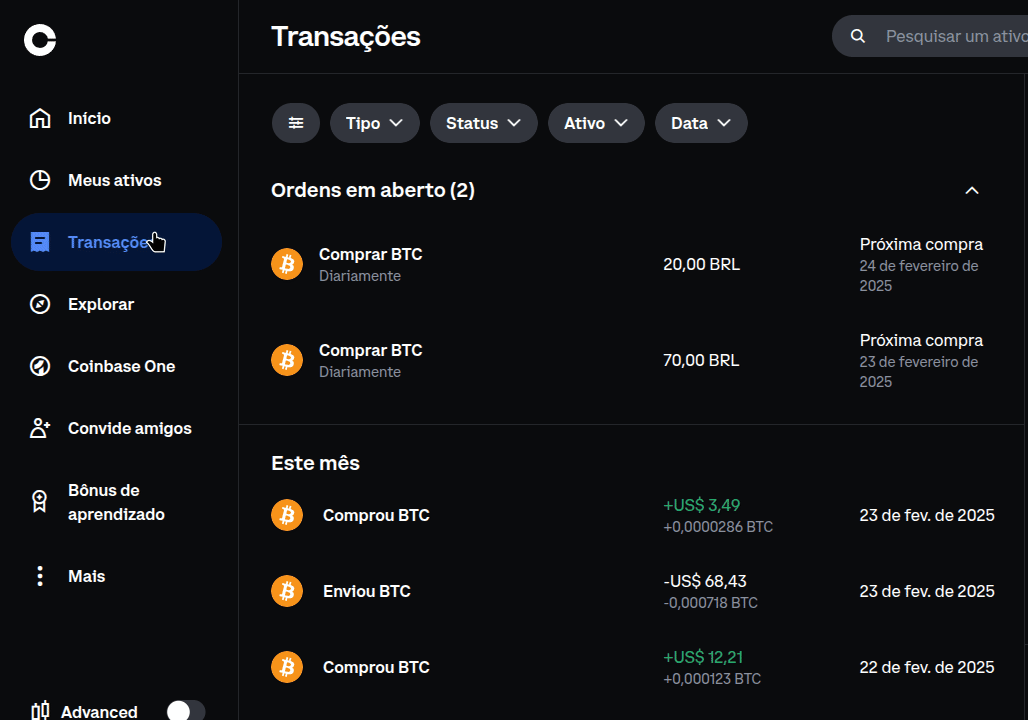Click the Convide amigos link

click(x=129, y=427)
